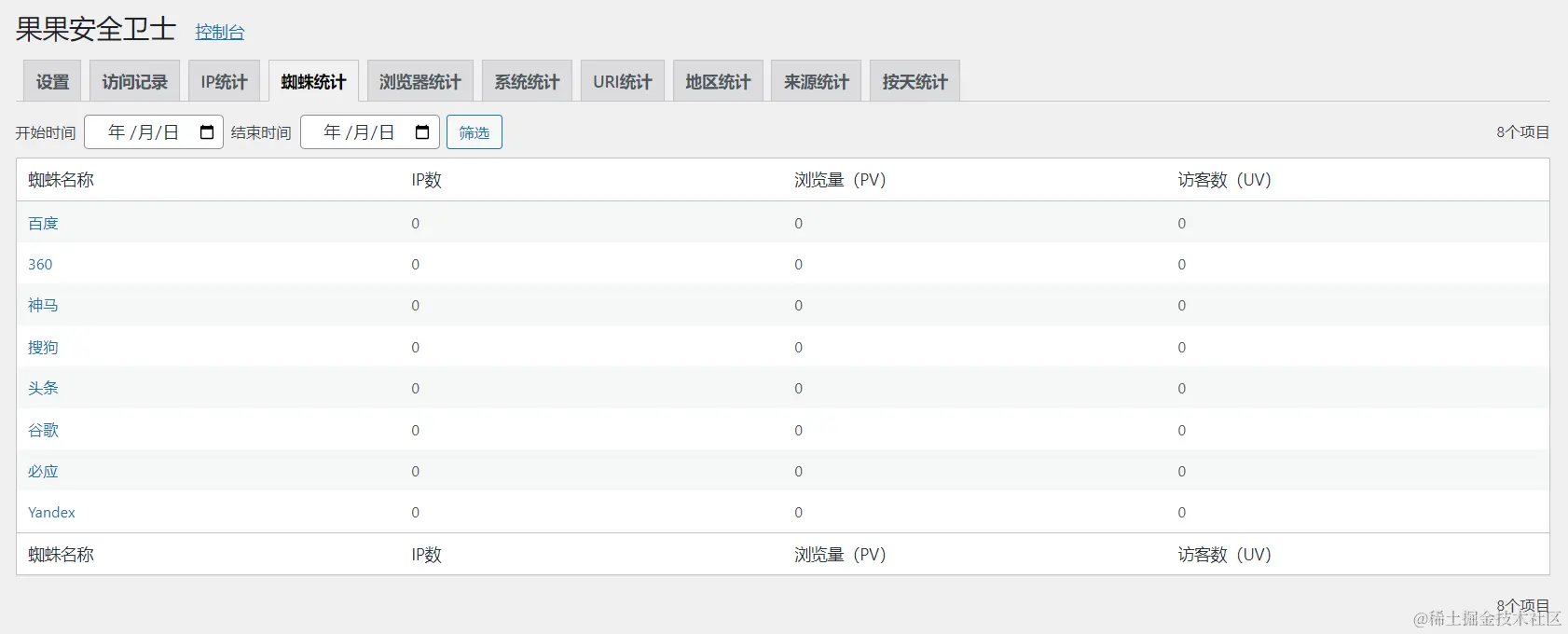Open the end date calendar picker icon

422,132
